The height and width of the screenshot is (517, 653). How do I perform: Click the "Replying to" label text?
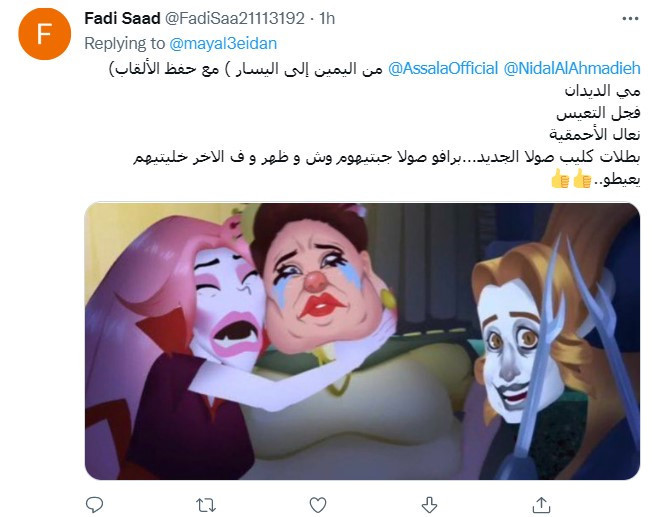pyautogui.click(x=125, y=43)
